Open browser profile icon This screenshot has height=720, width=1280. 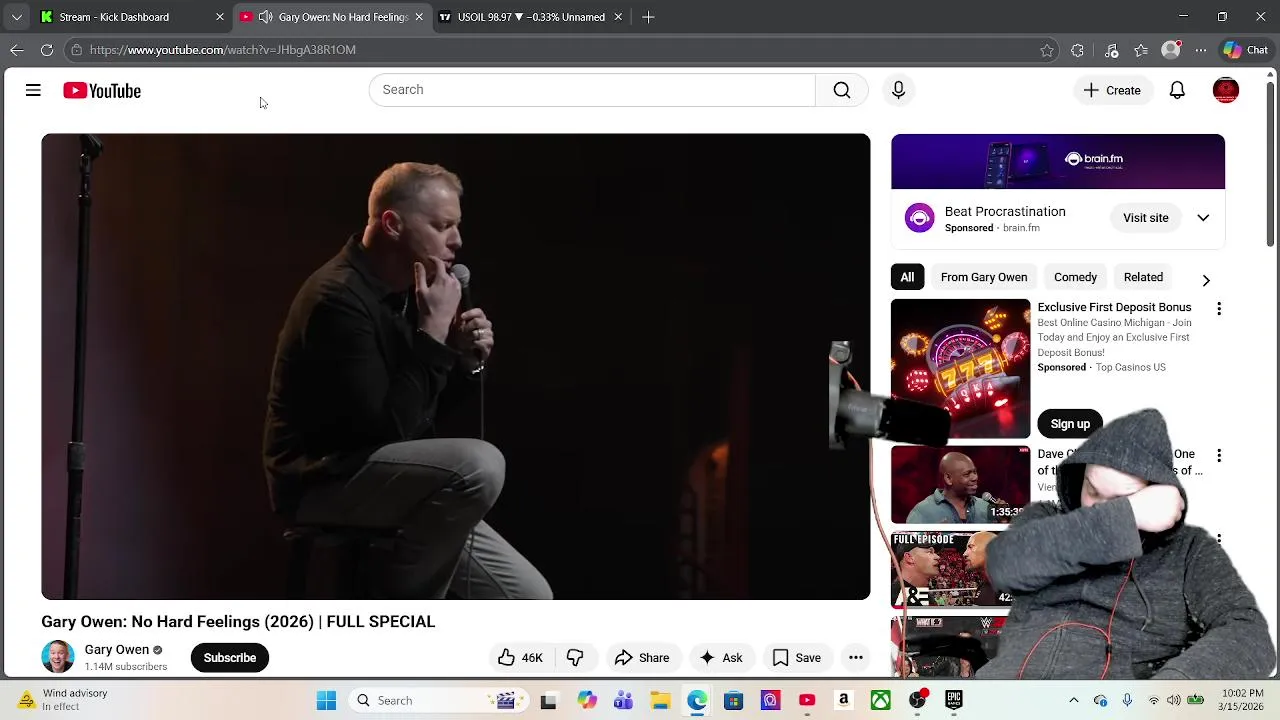[1171, 50]
